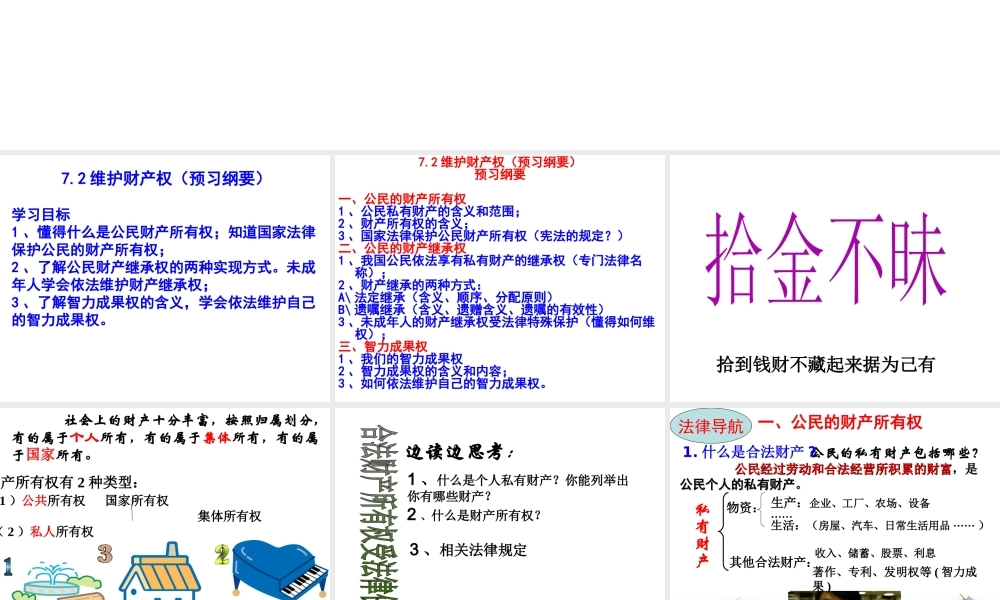The width and height of the screenshot is (1000, 600).
Task: Click objective line 1、懂得什么是公民财产所有权
Action: click(163, 240)
